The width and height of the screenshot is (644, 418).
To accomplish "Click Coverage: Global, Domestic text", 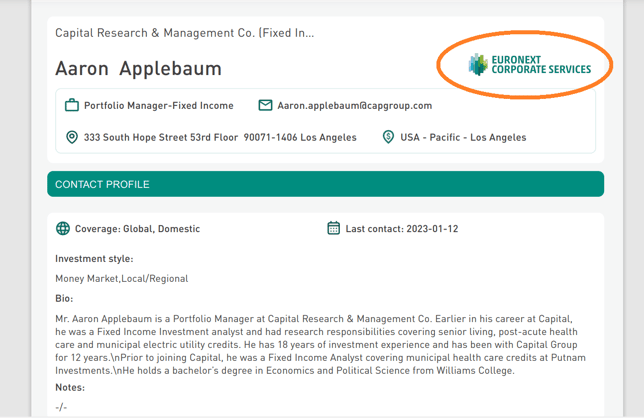I will [137, 229].
